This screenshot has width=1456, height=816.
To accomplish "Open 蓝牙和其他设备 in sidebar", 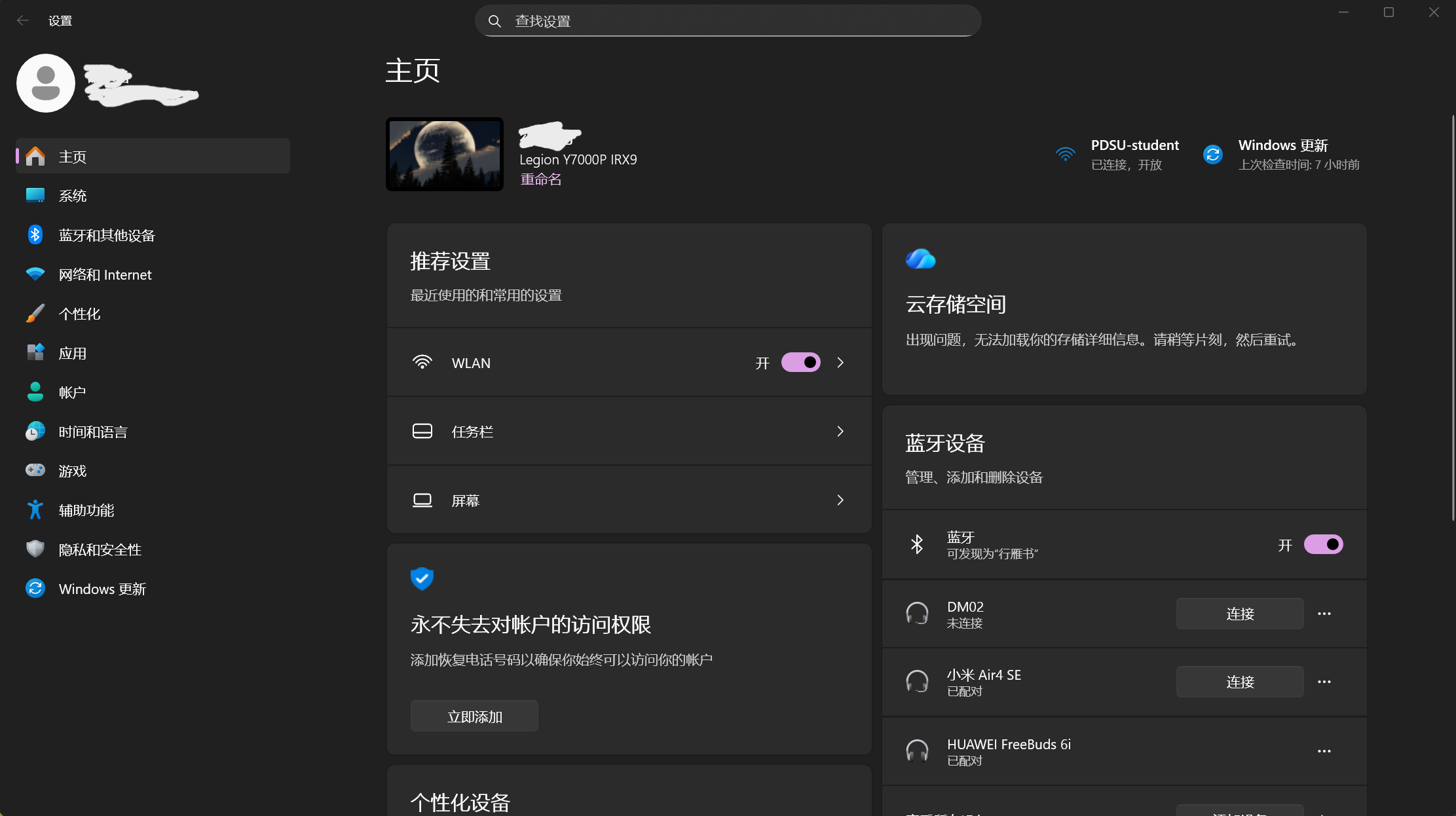I will click(107, 235).
